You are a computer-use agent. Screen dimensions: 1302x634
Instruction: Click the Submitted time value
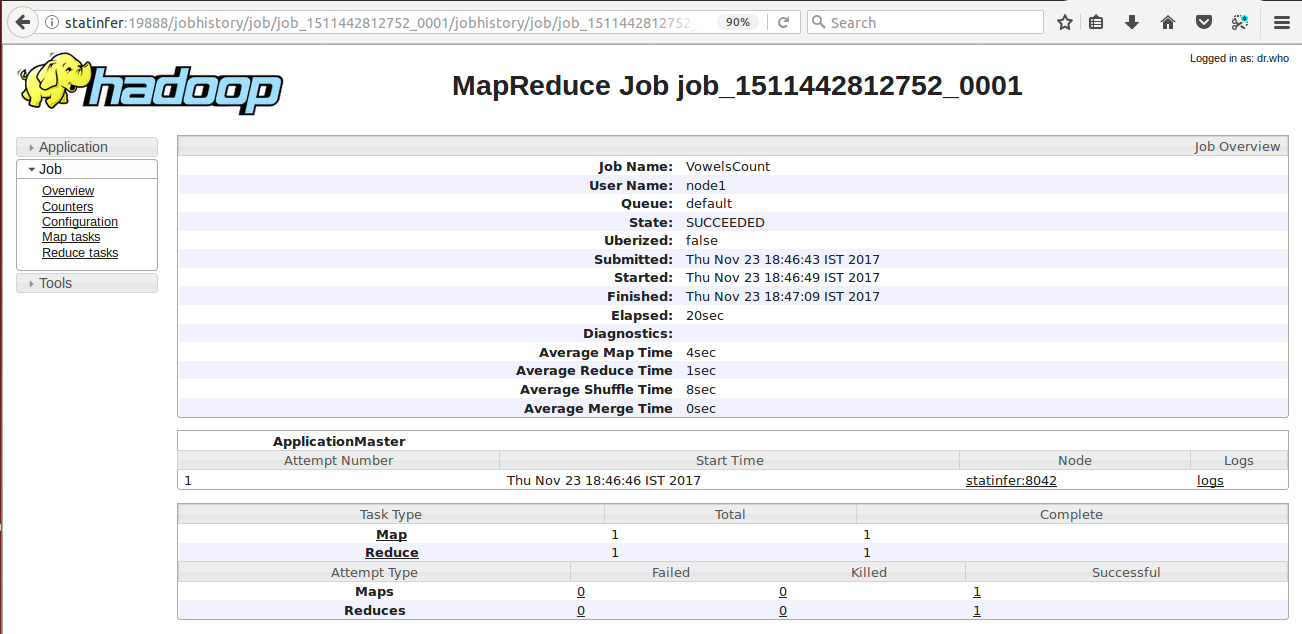(783, 259)
